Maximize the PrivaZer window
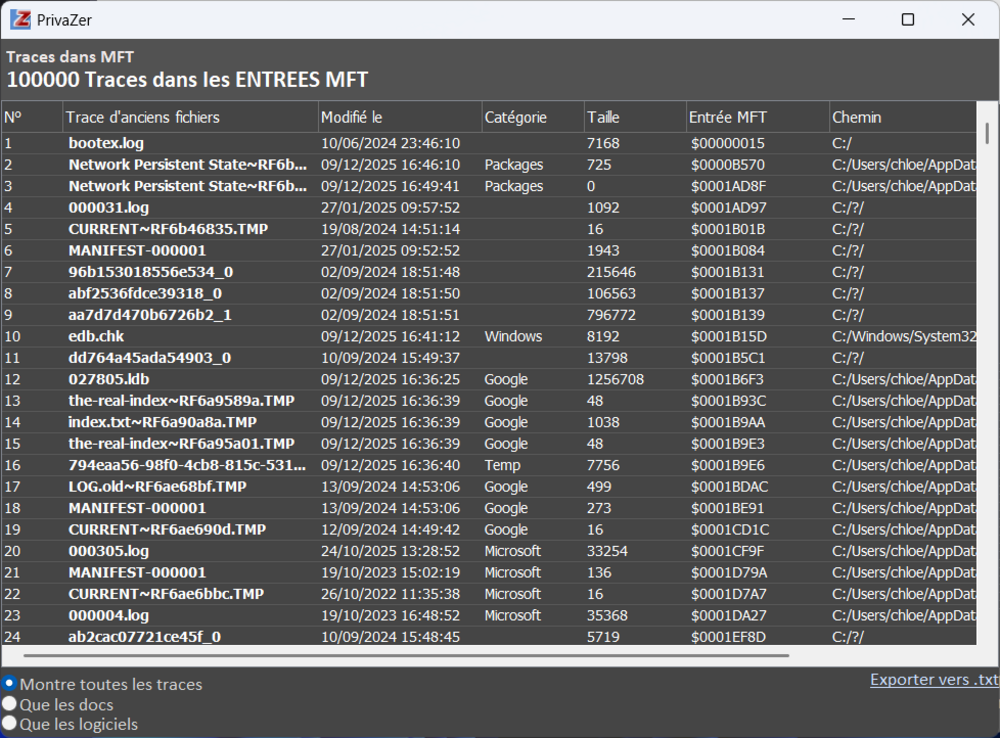The height and width of the screenshot is (738, 1000). 908,19
